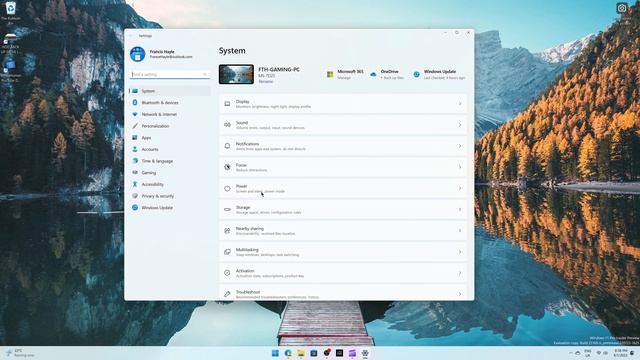Click the PC desktop wallpaper thumbnail
The height and width of the screenshot is (360, 640).
pos(236,74)
